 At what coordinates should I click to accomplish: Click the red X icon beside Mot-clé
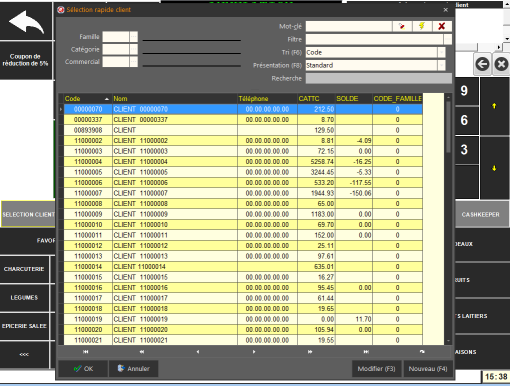tap(442, 26)
